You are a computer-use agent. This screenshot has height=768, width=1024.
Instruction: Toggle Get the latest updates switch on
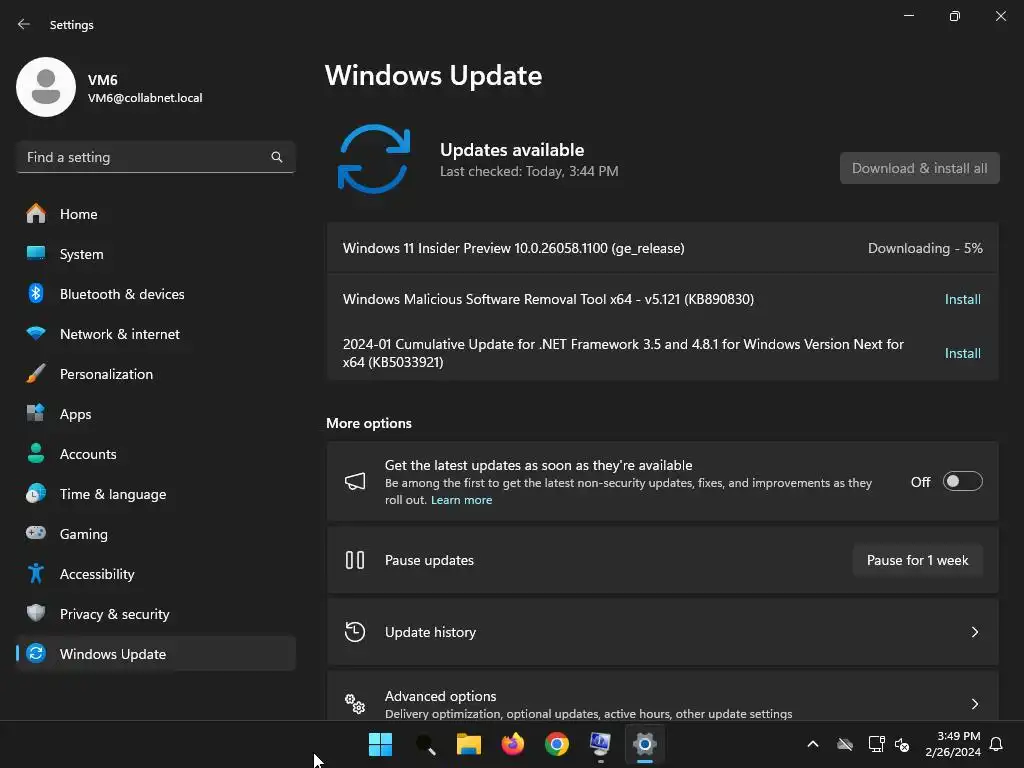click(963, 481)
